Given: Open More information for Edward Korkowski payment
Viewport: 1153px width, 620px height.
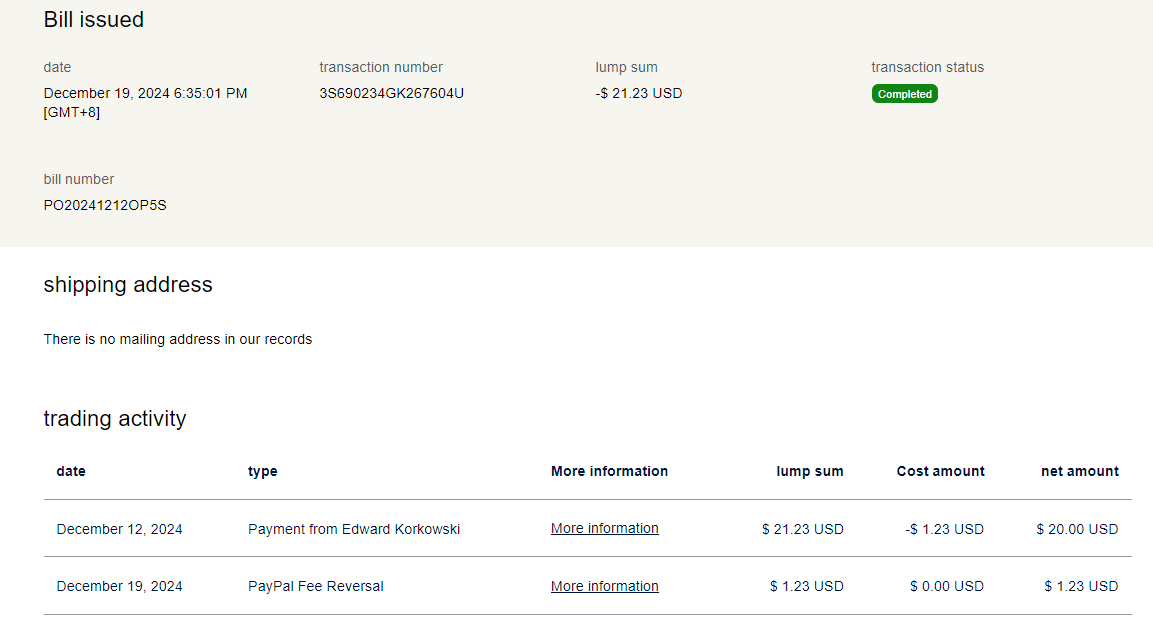Looking at the screenshot, I should coord(604,528).
